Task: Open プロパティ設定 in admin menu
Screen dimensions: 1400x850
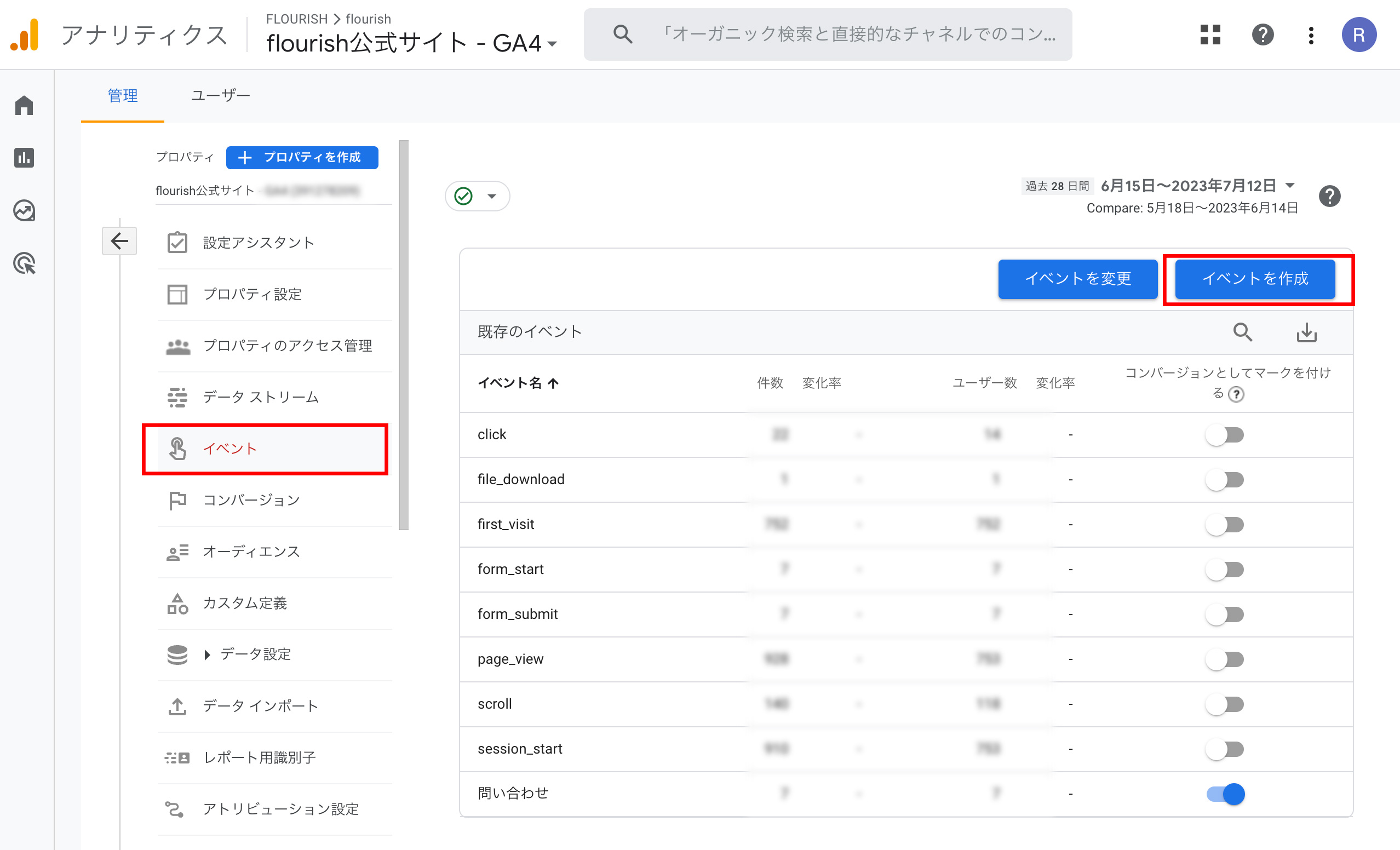Action: coord(274,294)
